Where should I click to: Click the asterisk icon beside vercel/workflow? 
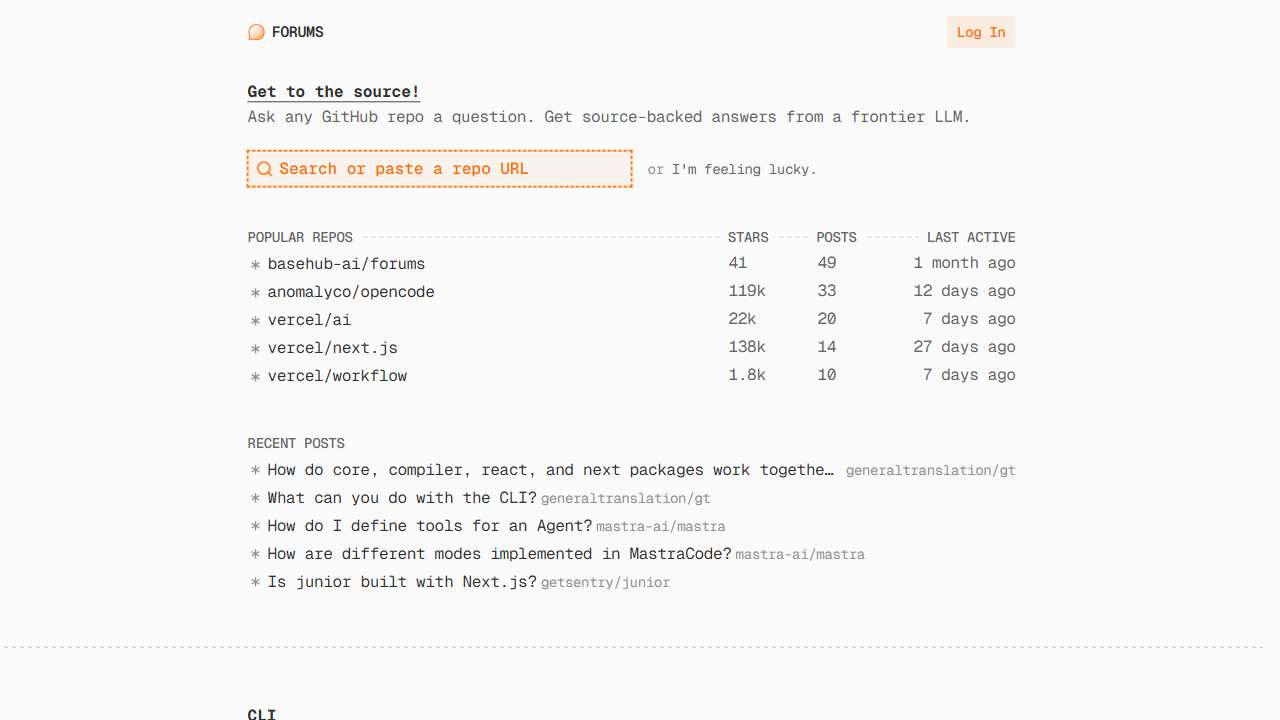click(255, 376)
